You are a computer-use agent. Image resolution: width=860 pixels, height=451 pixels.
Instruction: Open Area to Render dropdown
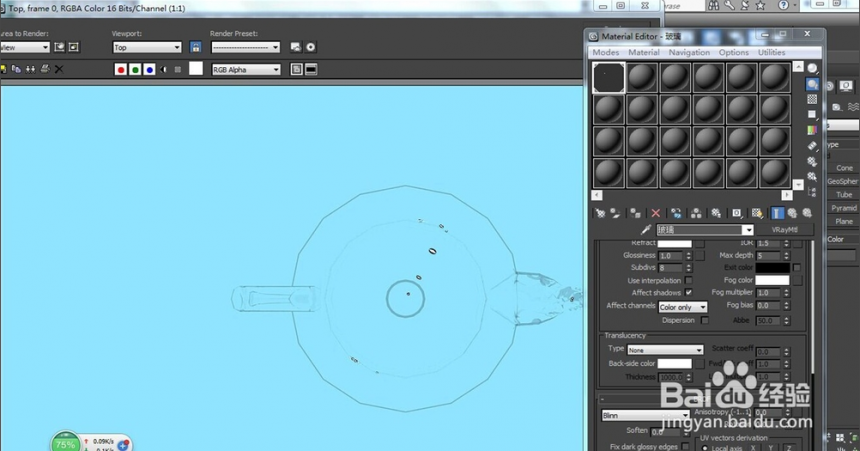click(x=25, y=47)
